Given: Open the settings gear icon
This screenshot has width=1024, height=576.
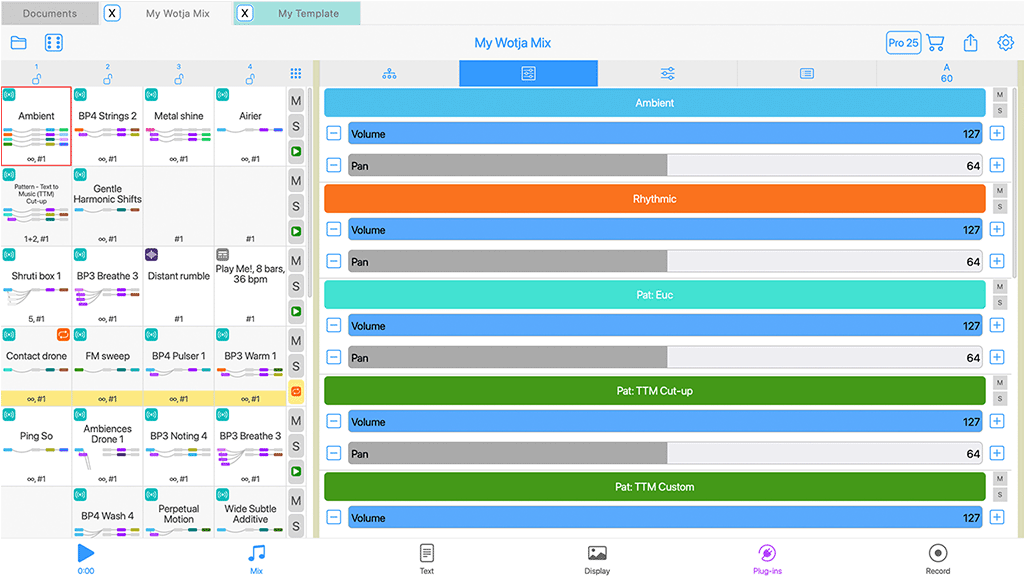Looking at the screenshot, I should pyautogui.click(x=1005, y=43).
